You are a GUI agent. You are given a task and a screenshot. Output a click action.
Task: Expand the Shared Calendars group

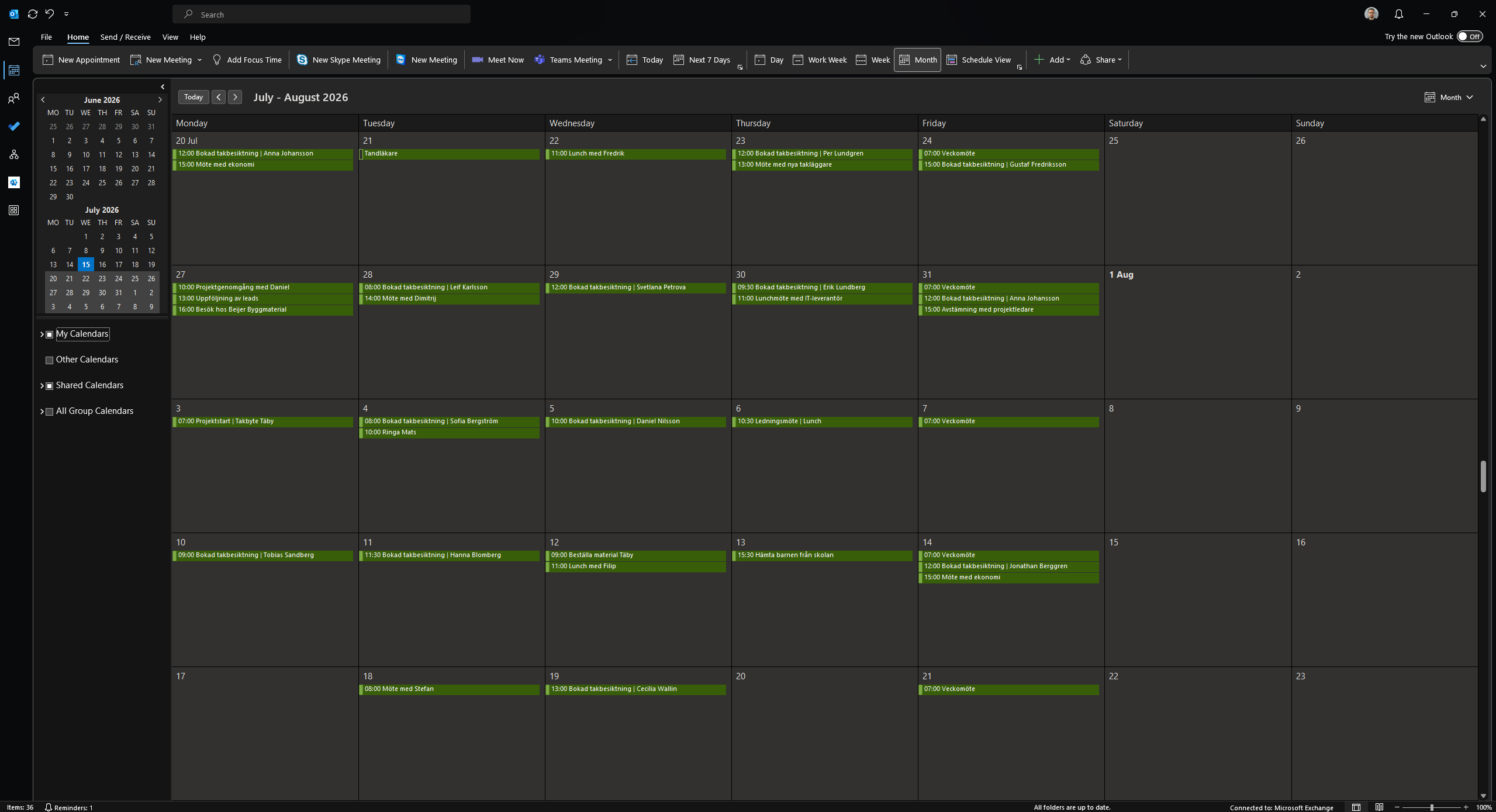[42, 386]
